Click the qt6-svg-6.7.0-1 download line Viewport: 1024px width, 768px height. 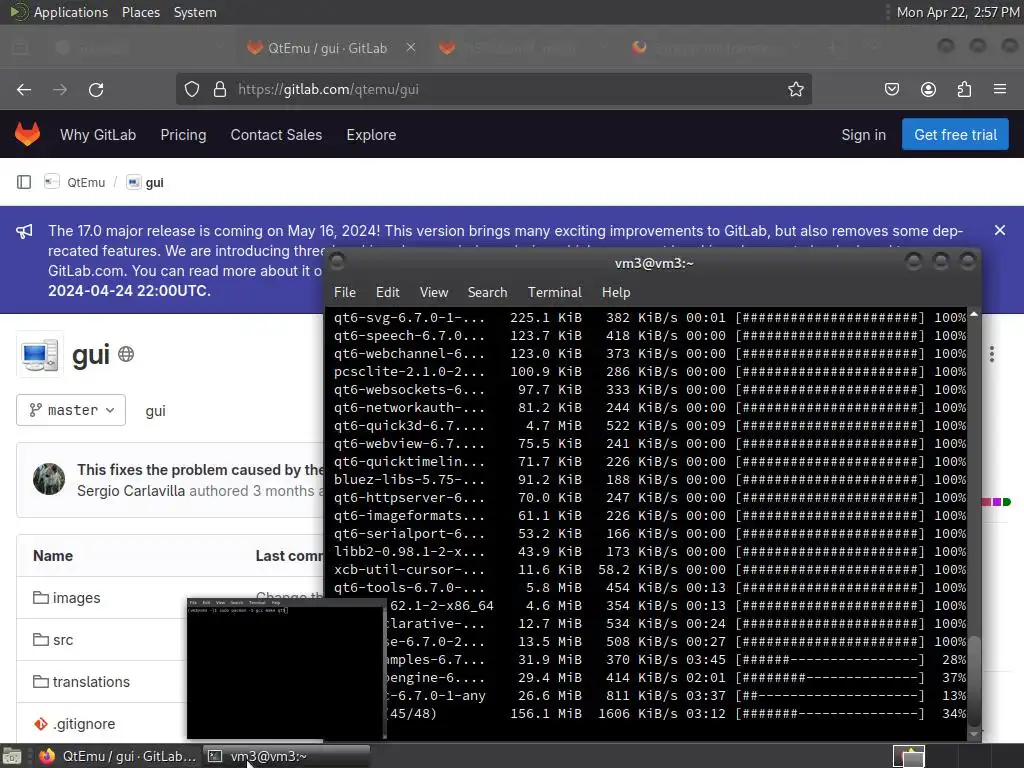(x=650, y=317)
